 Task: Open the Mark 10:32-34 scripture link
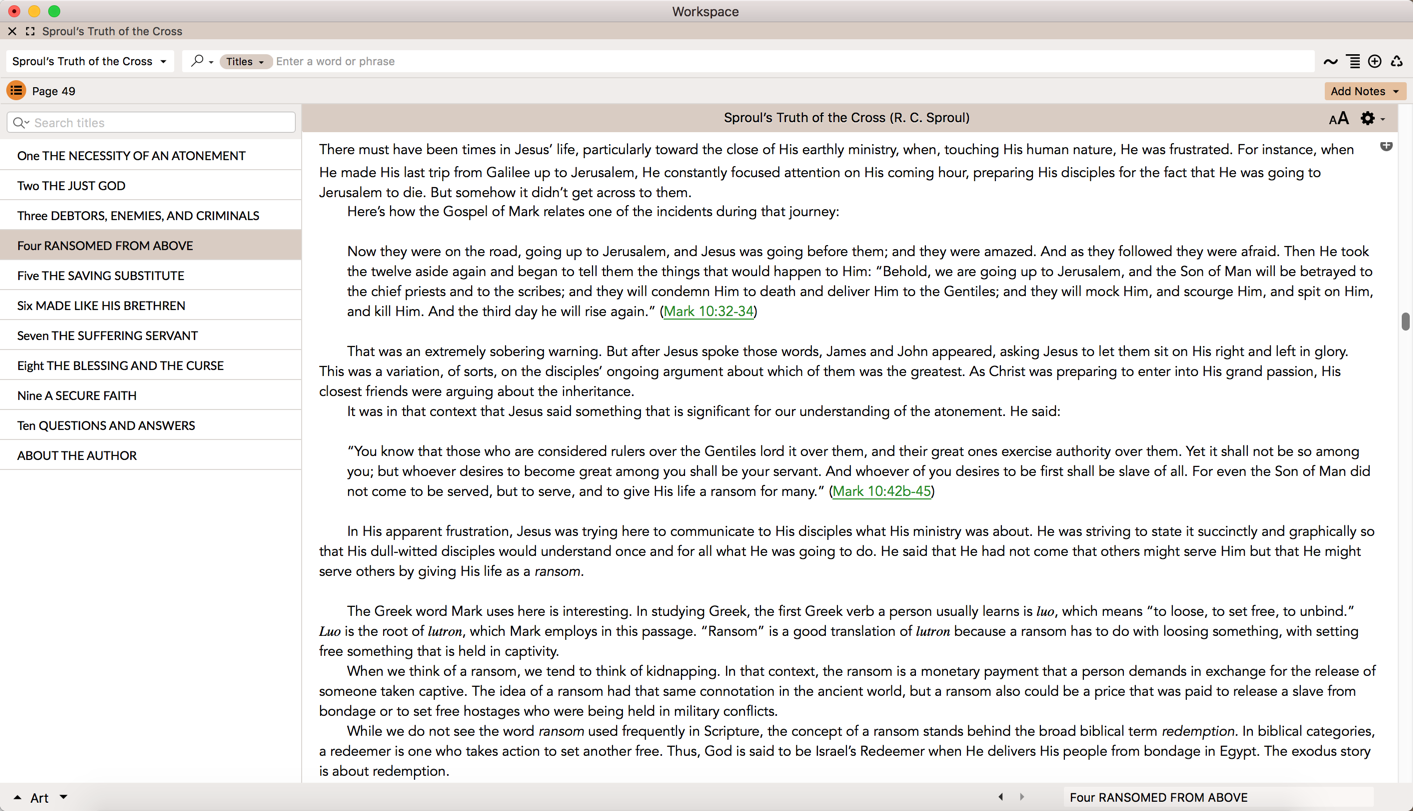point(709,311)
